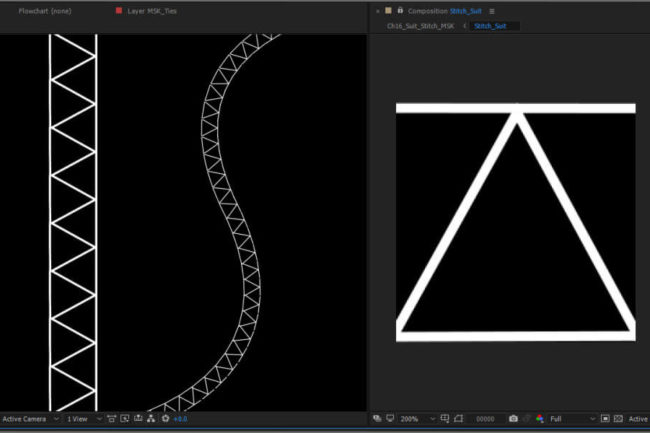This screenshot has width=650, height=433.
Task: Click the current time 00000 display
Action: [x=486, y=419]
